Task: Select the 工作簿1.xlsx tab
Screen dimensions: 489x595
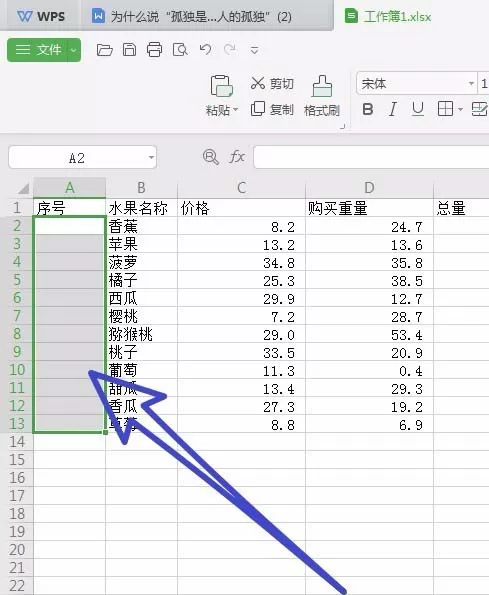Action: coord(388,17)
